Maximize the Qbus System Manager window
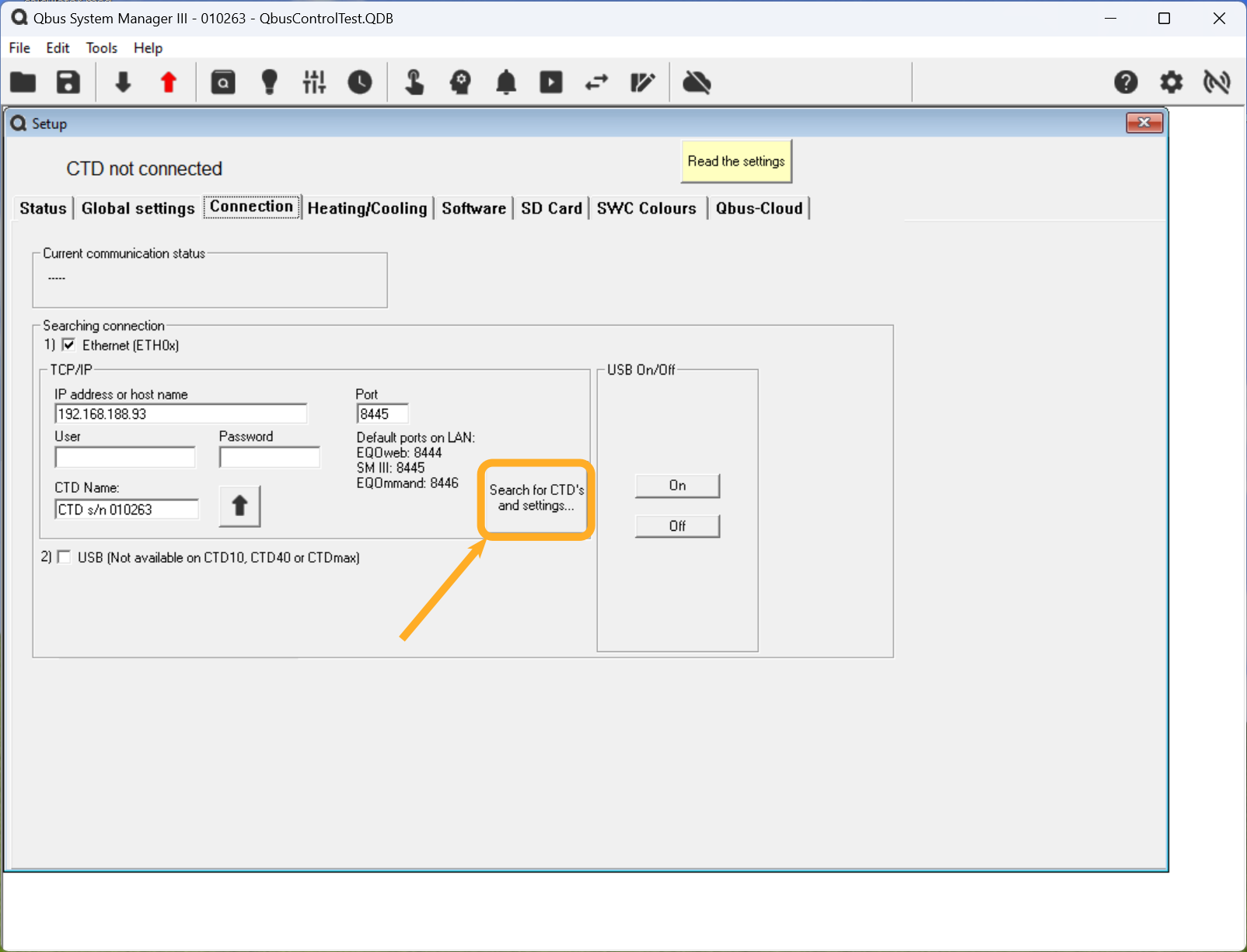1247x952 pixels. click(x=1164, y=18)
